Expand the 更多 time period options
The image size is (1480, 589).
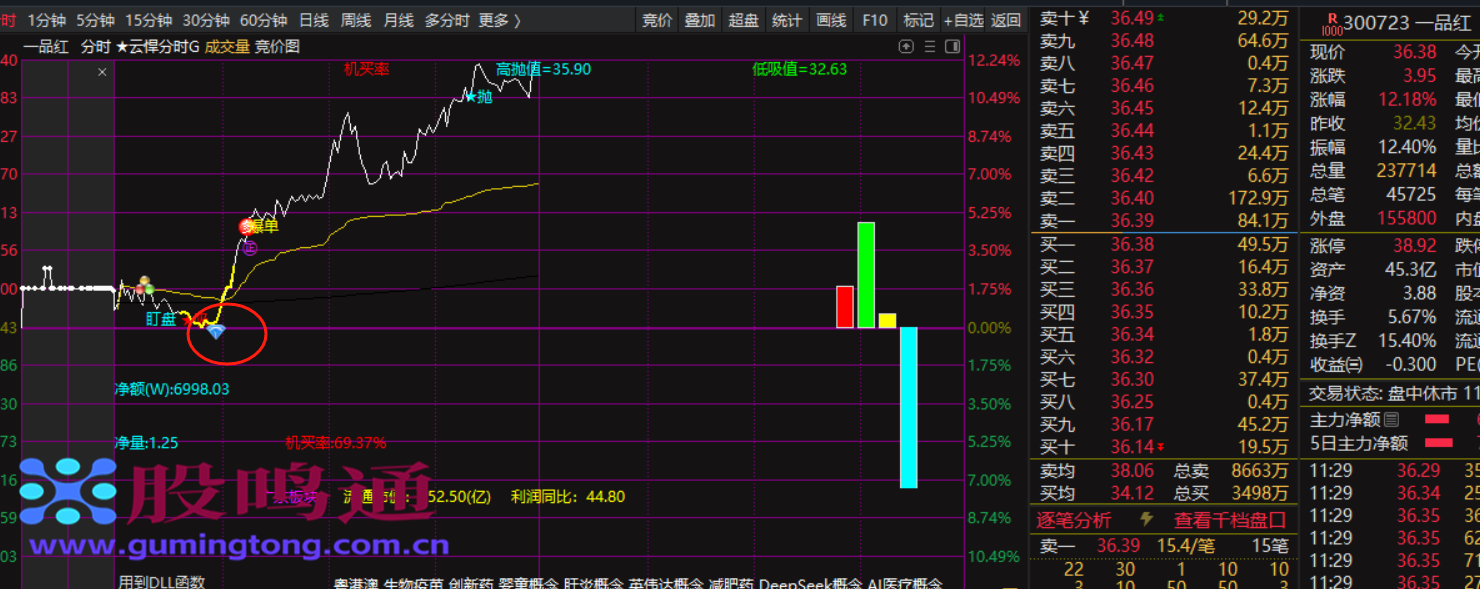click(x=500, y=20)
